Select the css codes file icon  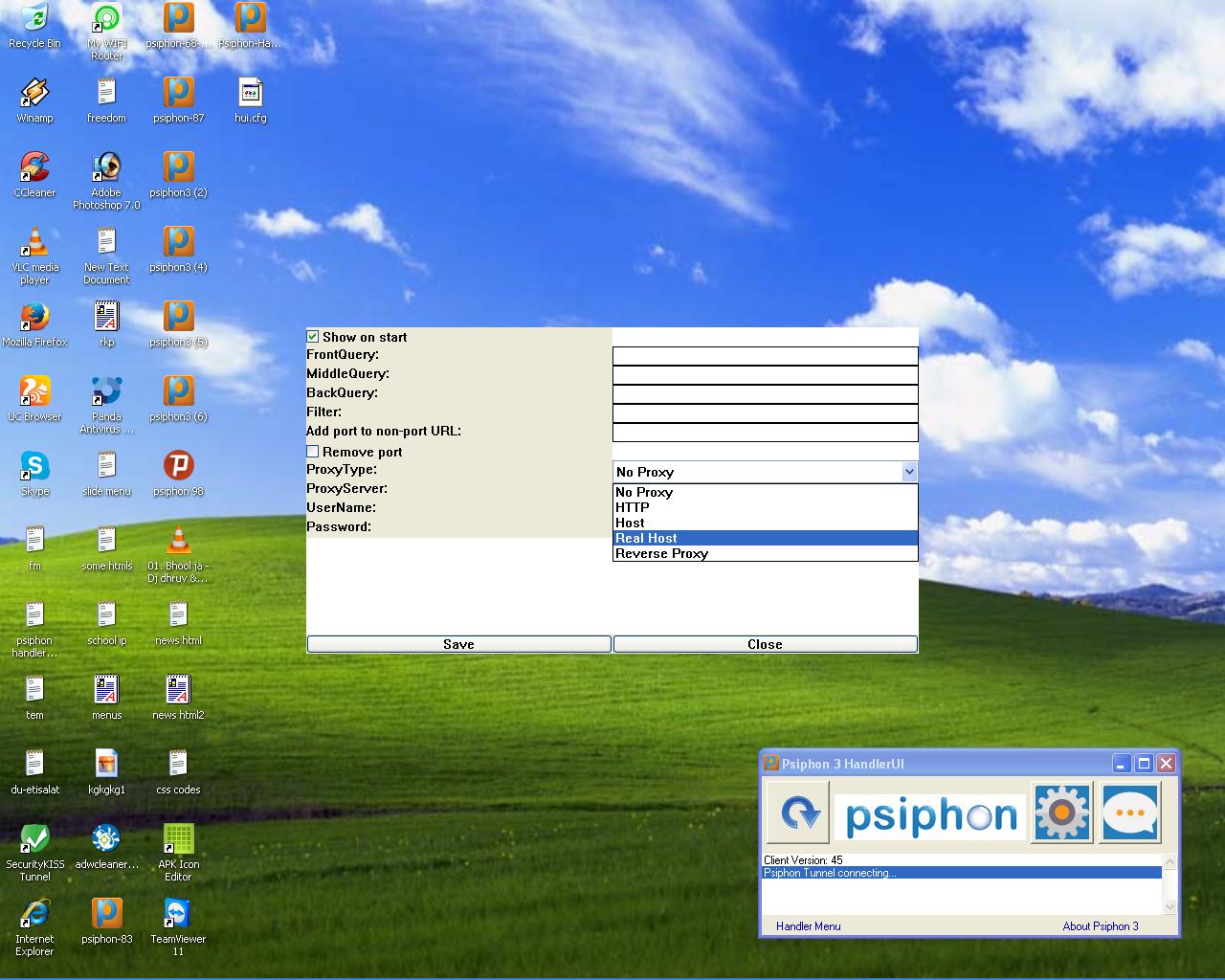coord(178,772)
